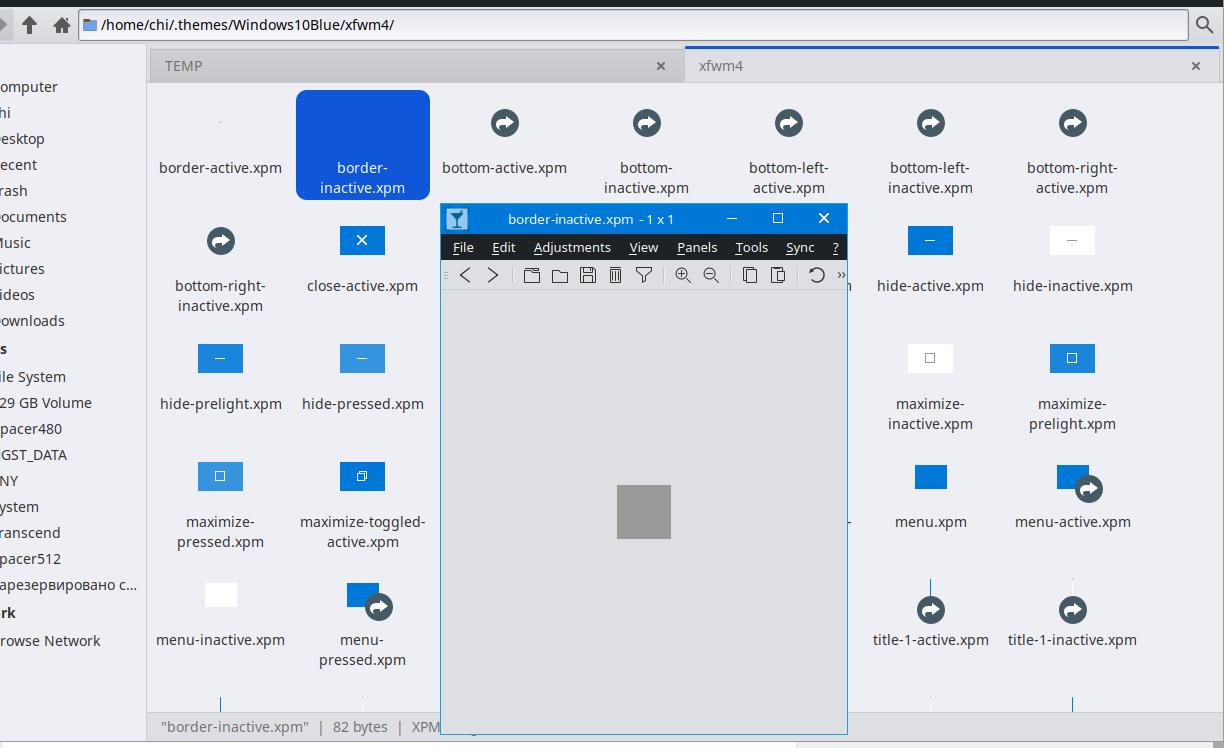Open the Tools menu in the viewer
Image resolution: width=1224 pixels, height=748 pixels.
click(751, 247)
